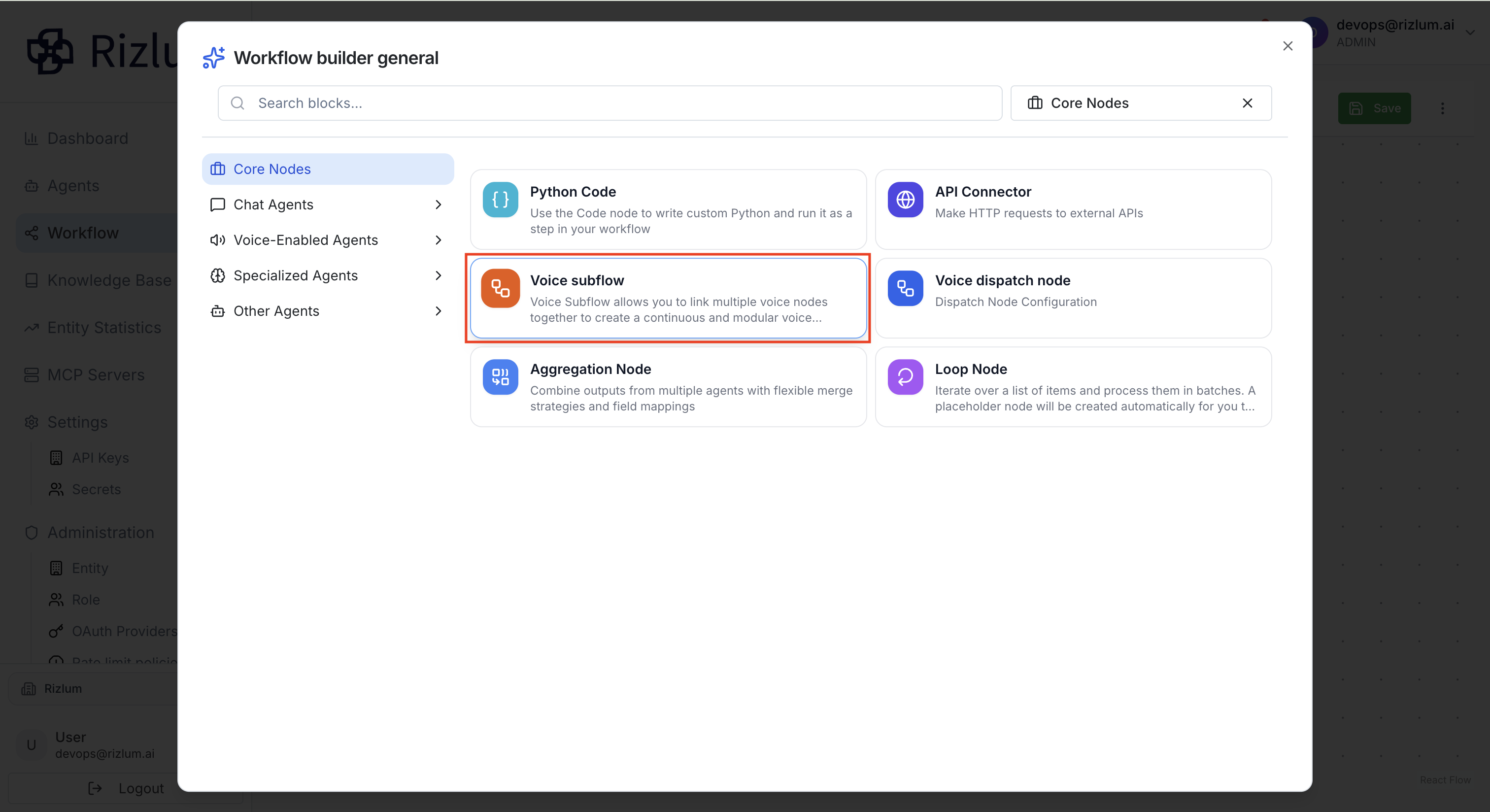Image resolution: width=1490 pixels, height=812 pixels.
Task: Click the Chat Agents speech bubble icon
Action: click(217, 204)
